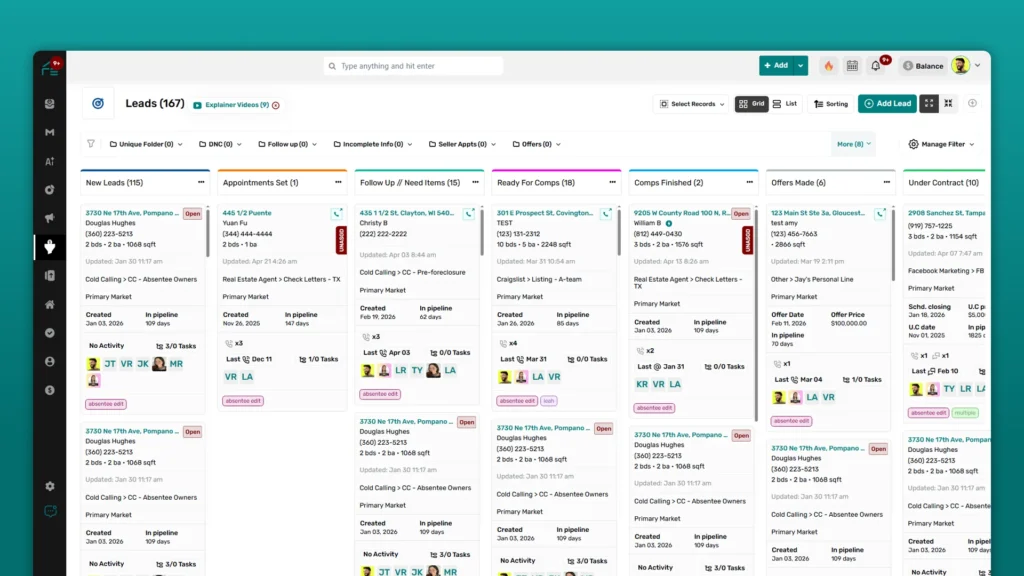Open Appointments Set column options menu
Viewport: 1024px width, 576px height.
[338, 182]
